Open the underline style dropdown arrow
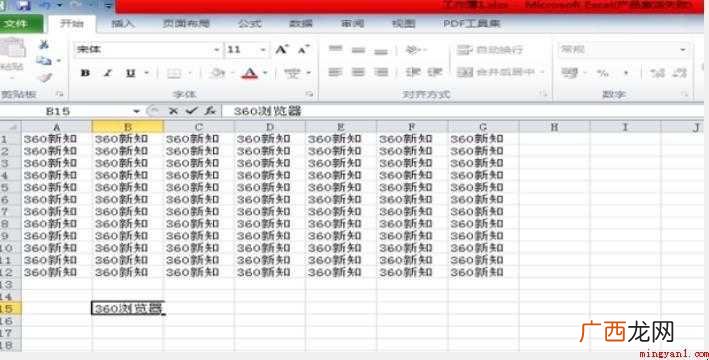Viewport: 709px width, 360px height. tap(147, 73)
